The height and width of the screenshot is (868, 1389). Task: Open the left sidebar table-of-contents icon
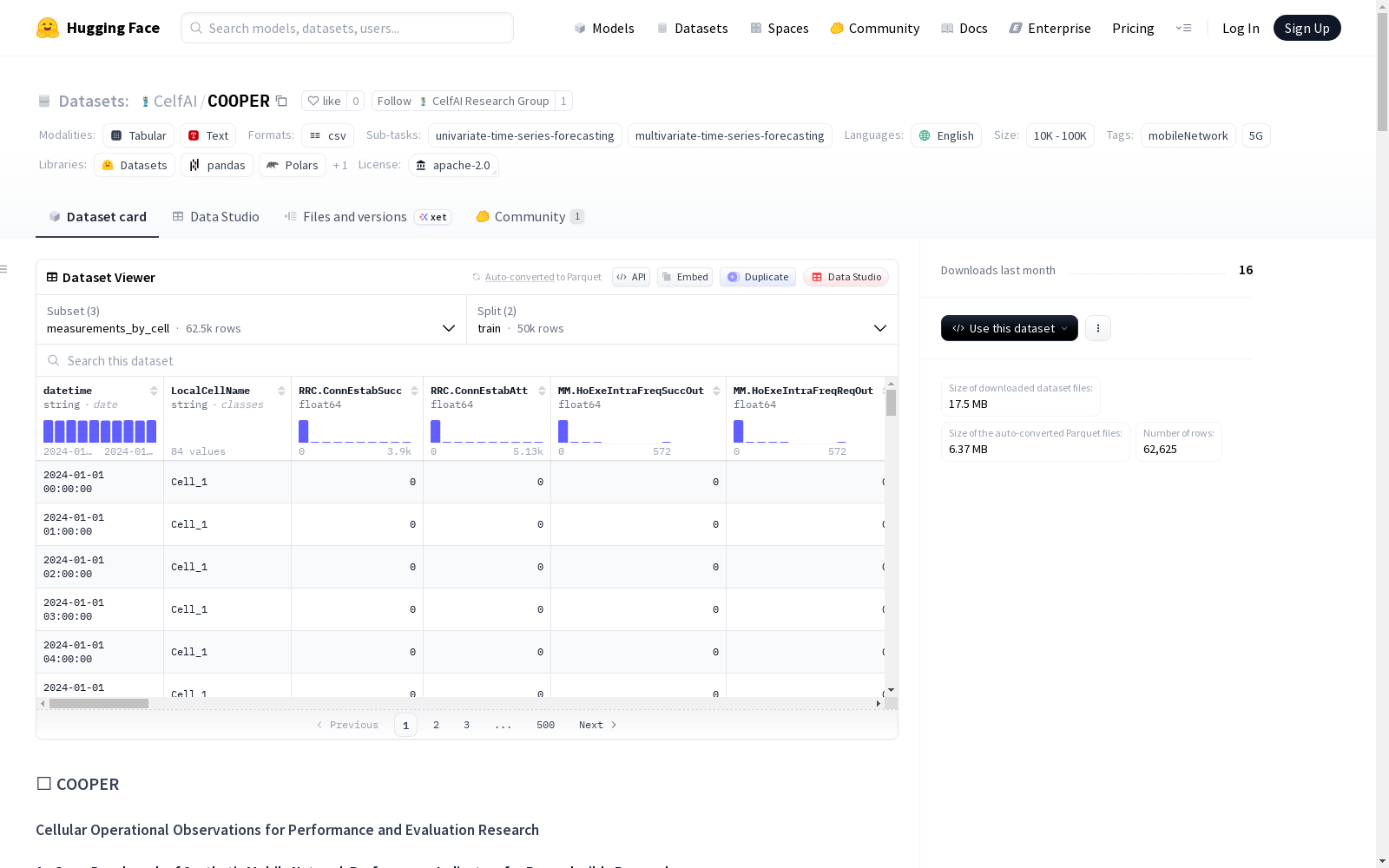[x=4, y=269]
